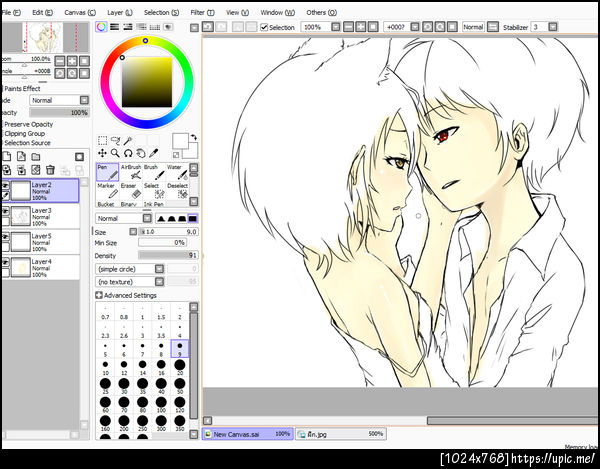Pick the magic wand tool
The height and width of the screenshot is (469, 600).
click(x=128, y=140)
